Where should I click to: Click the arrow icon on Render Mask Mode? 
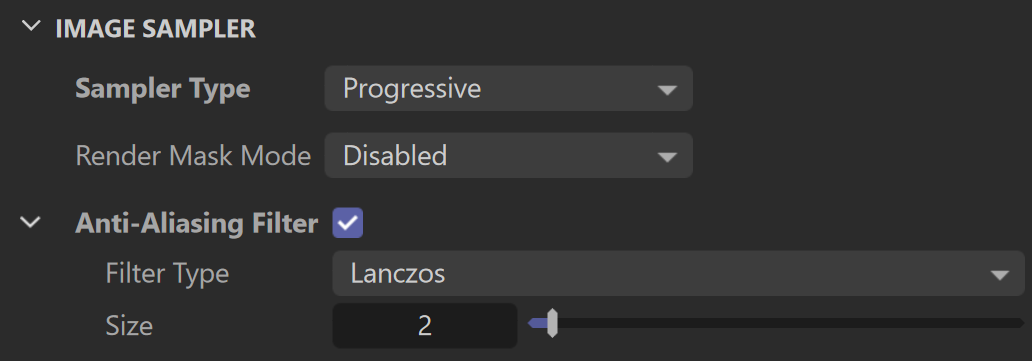click(667, 157)
